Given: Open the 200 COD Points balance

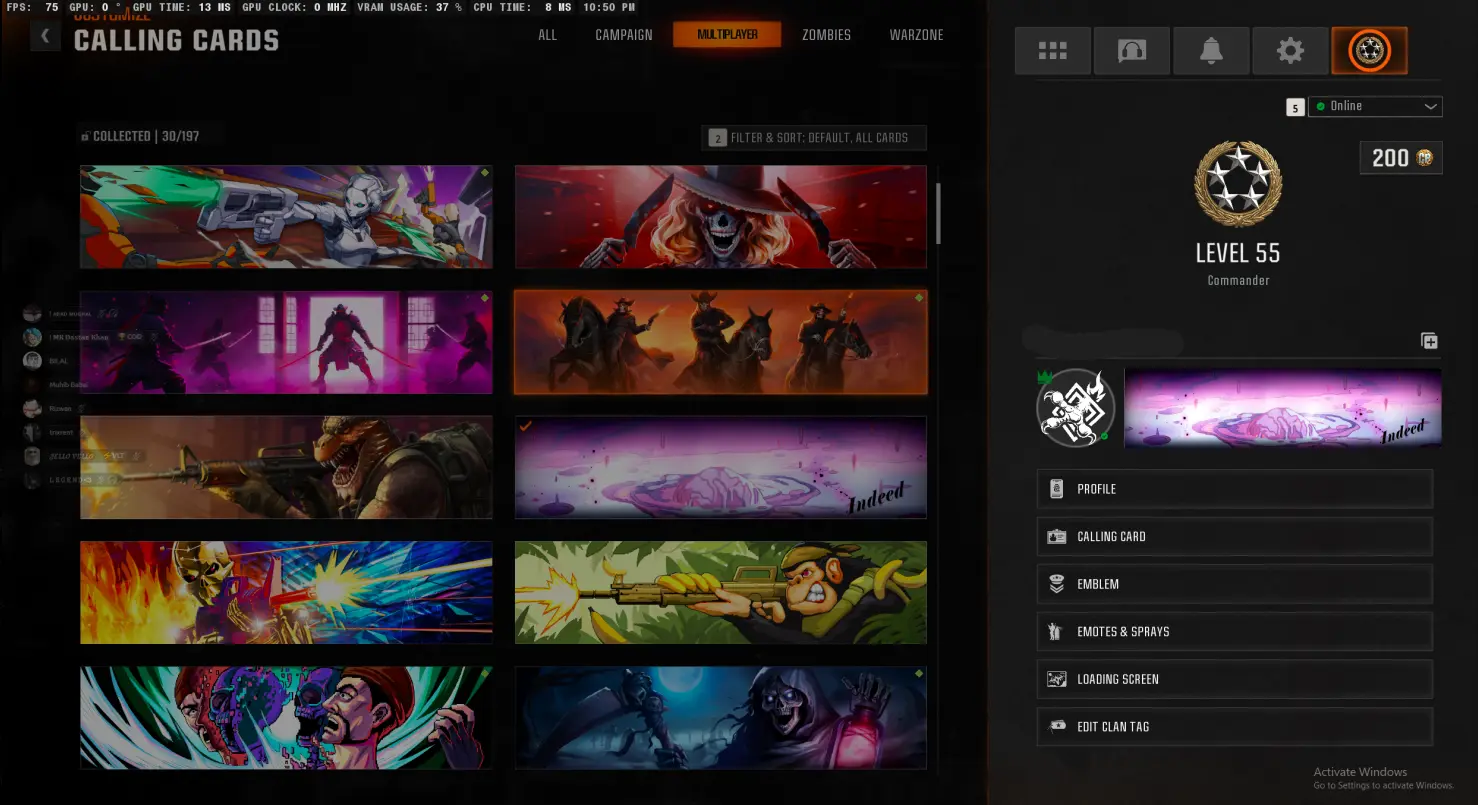Looking at the screenshot, I should pyautogui.click(x=1401, y=158).
